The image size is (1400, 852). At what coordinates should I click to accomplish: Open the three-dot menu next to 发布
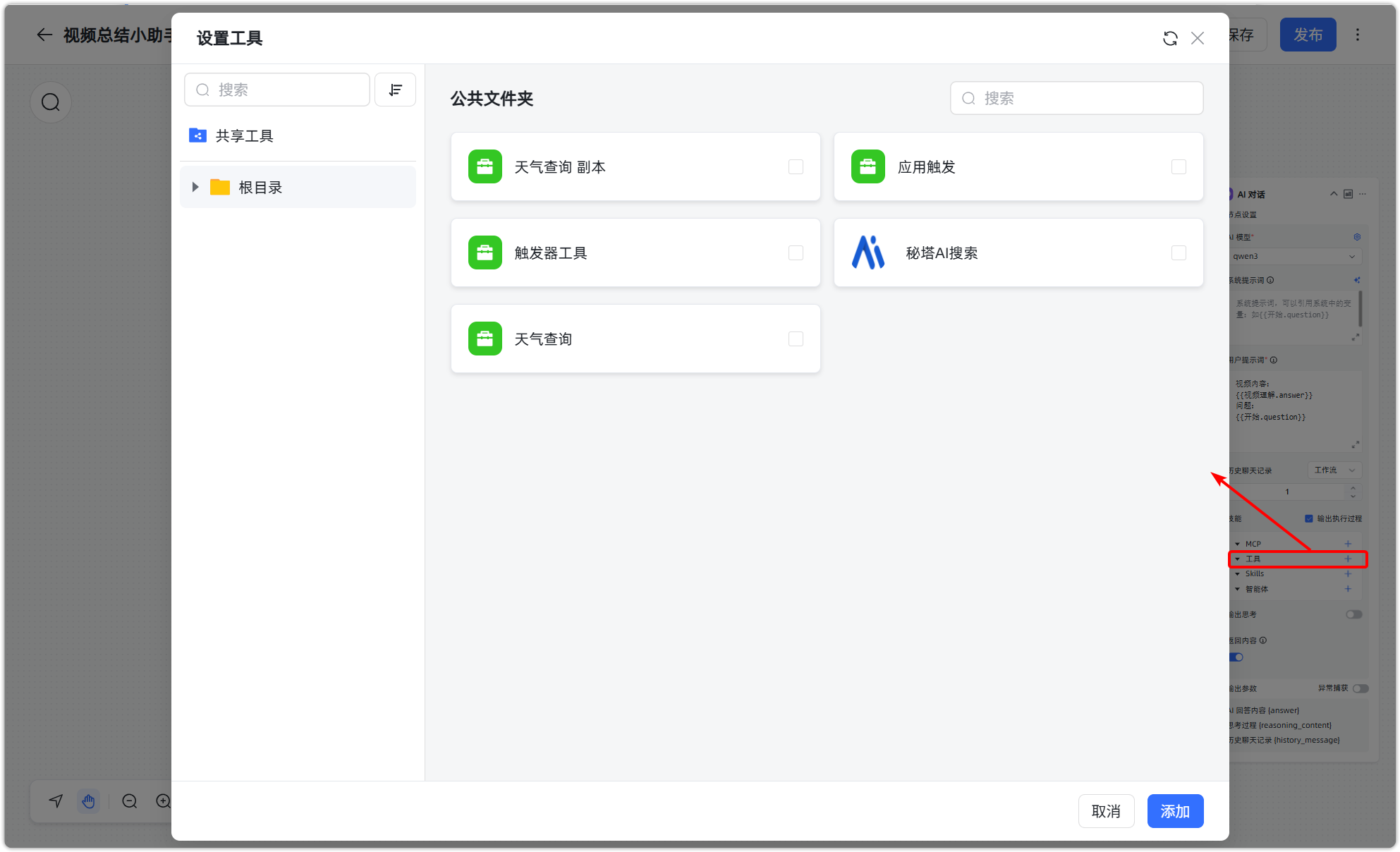(1357, 34)
